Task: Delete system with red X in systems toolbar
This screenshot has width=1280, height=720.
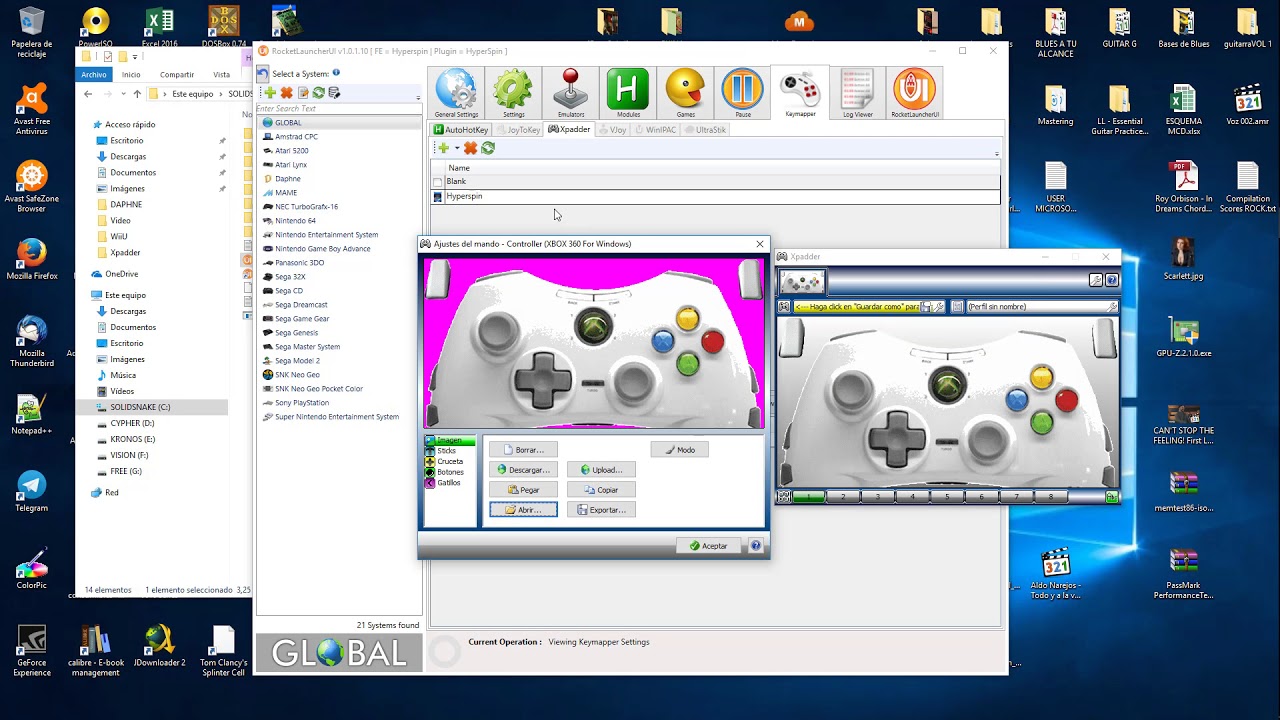Action: coord(286,93)
